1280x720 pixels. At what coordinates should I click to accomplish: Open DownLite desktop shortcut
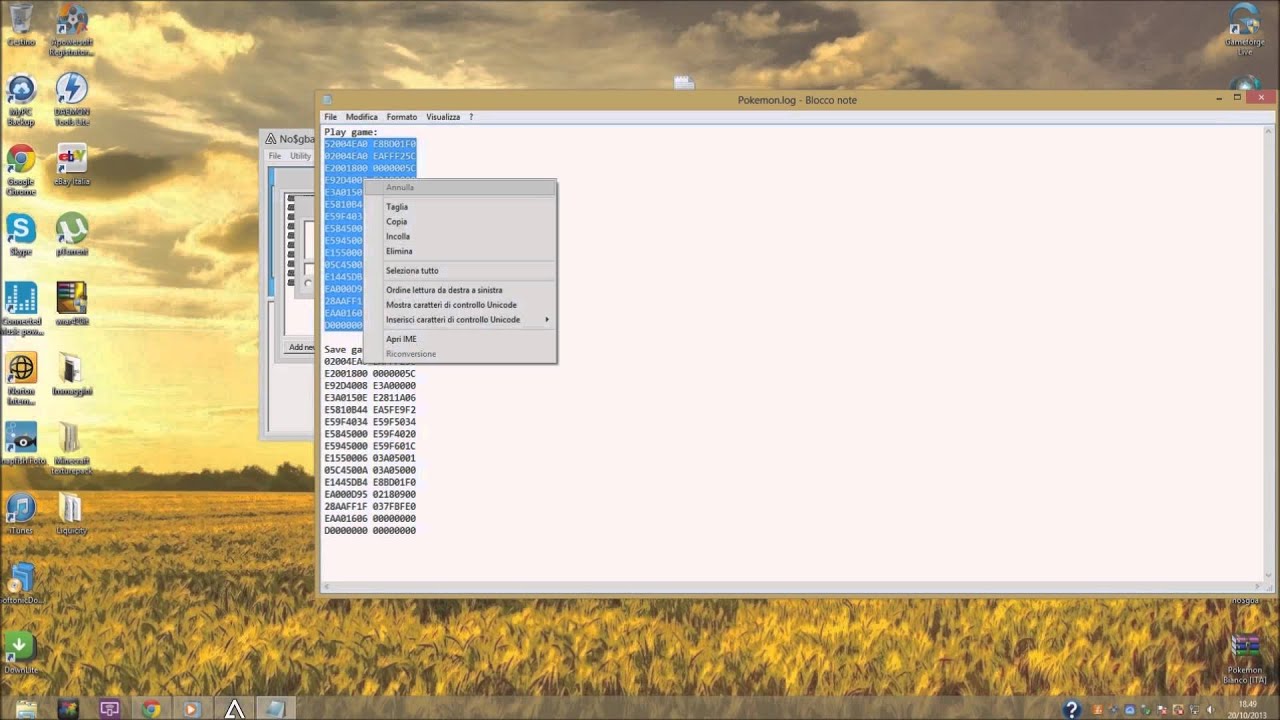[21, 653]
